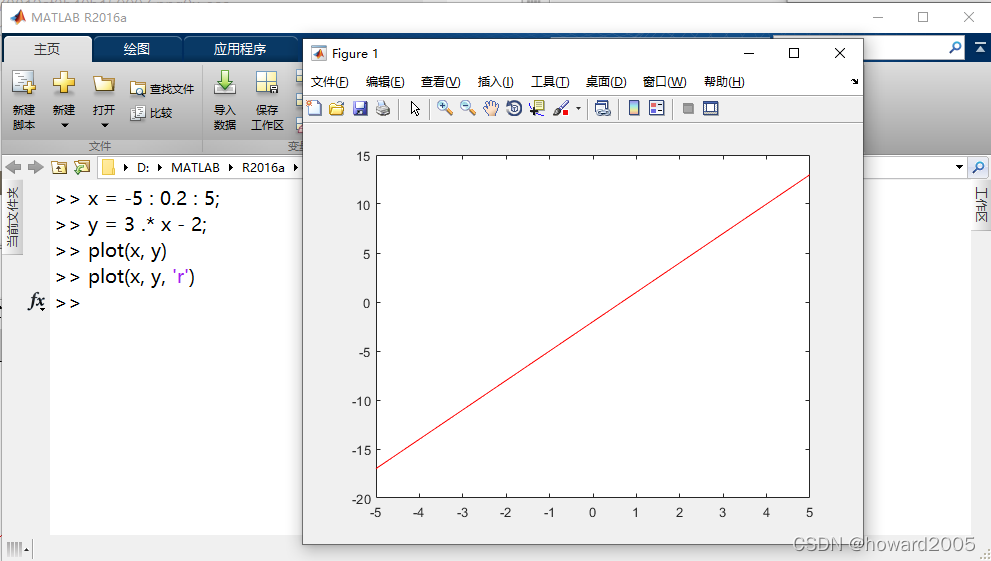Image resolution: width=991 pixels, height=561 pixels.
Task: Open the 查看(V) menu in Figure 1
Action: coord(441,81)
